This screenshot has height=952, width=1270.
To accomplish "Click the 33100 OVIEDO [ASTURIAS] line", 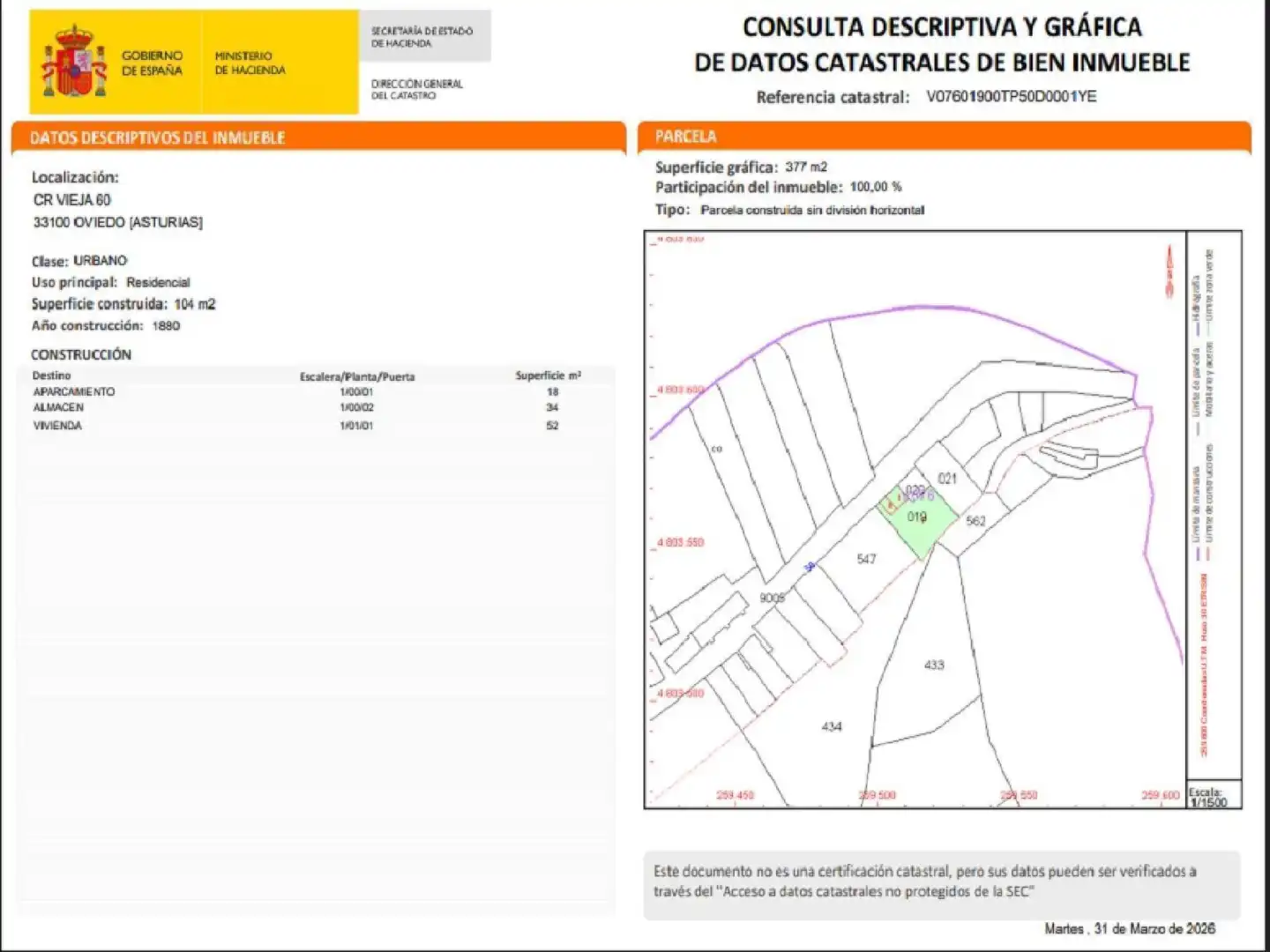I will [118, 222].
